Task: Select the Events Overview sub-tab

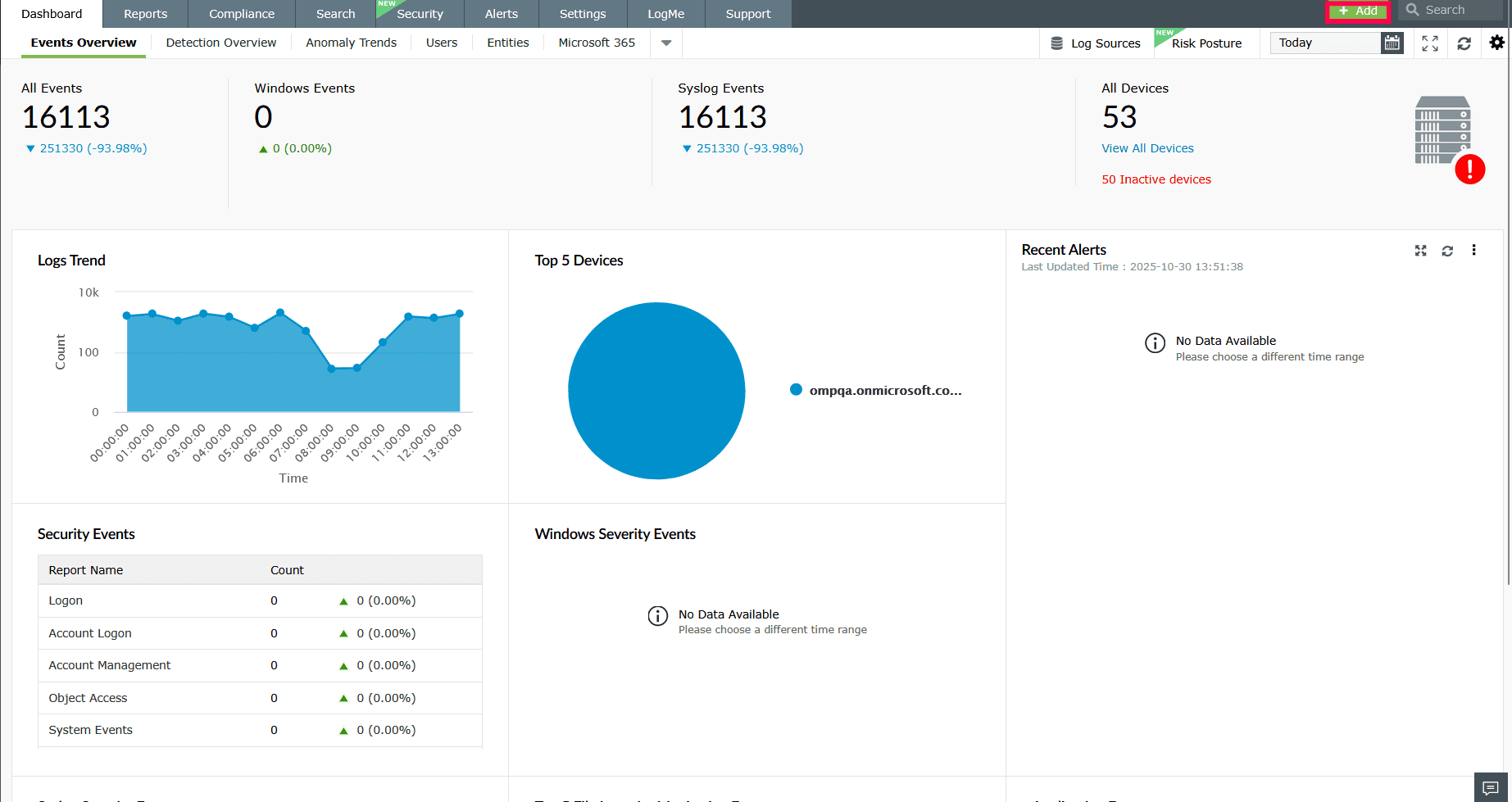Action: tap(84, 43)
